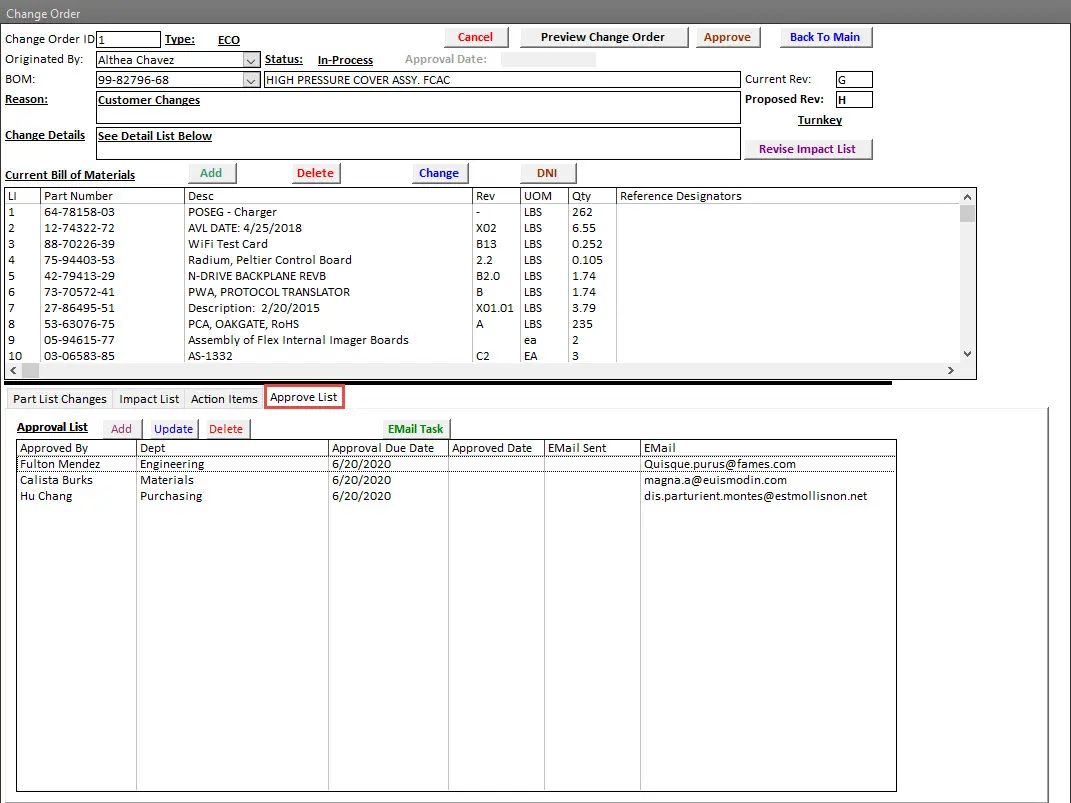The height and width of the screenshot is (803, 1071).
Task: Go Back To Main screen
Action: (824, 37)
